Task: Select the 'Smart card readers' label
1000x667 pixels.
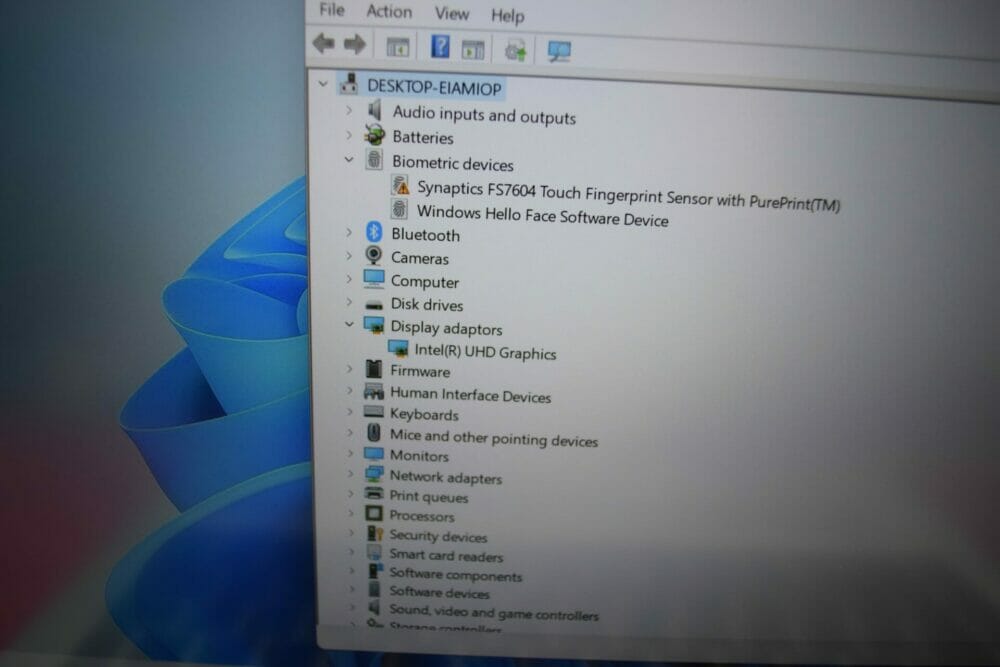Action: pos(446,555)
